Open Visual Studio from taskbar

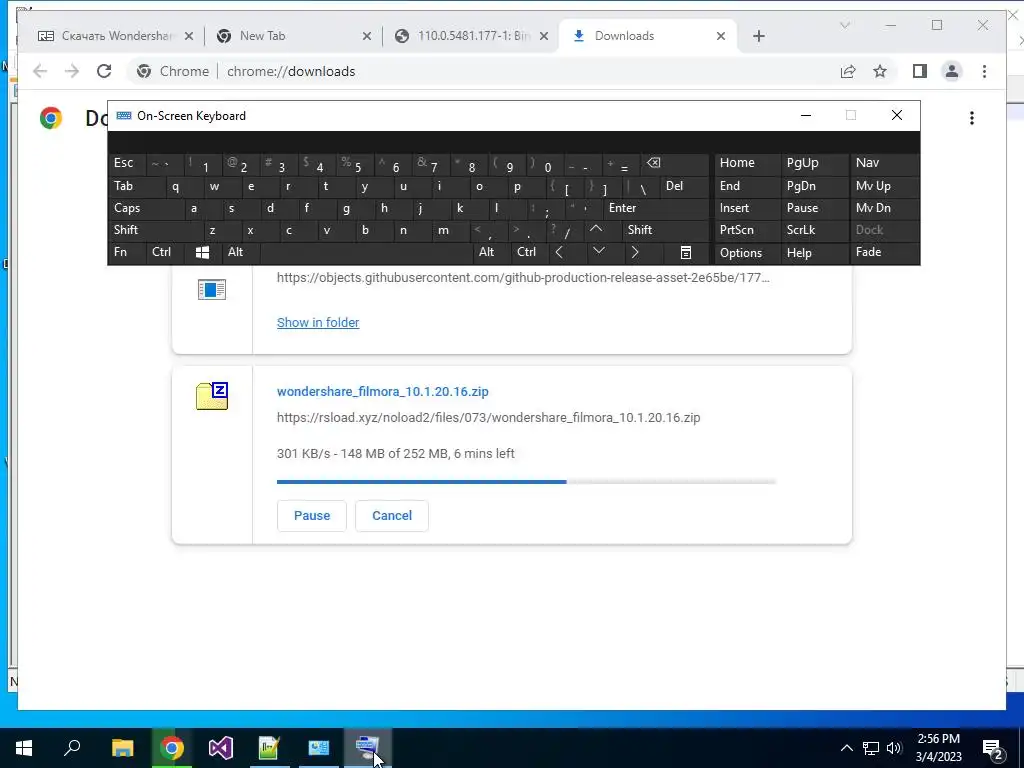point(221,748)
